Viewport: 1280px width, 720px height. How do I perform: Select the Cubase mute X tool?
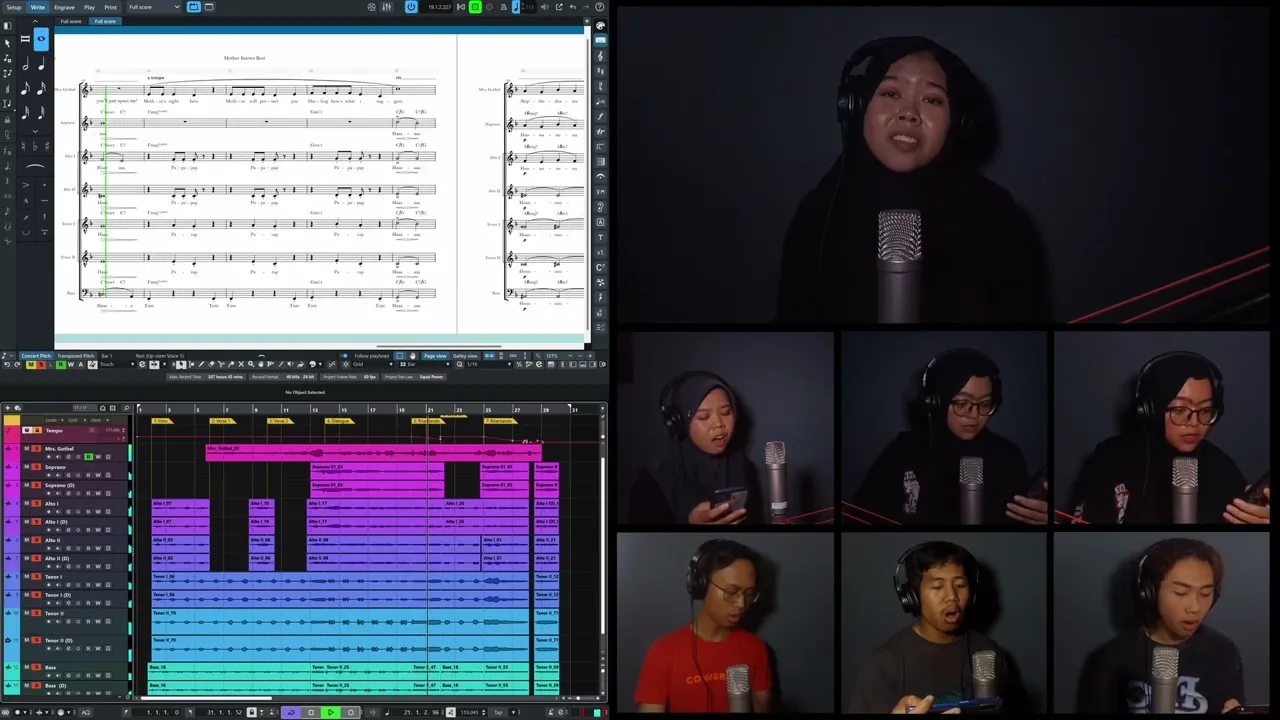click(241, 364)
